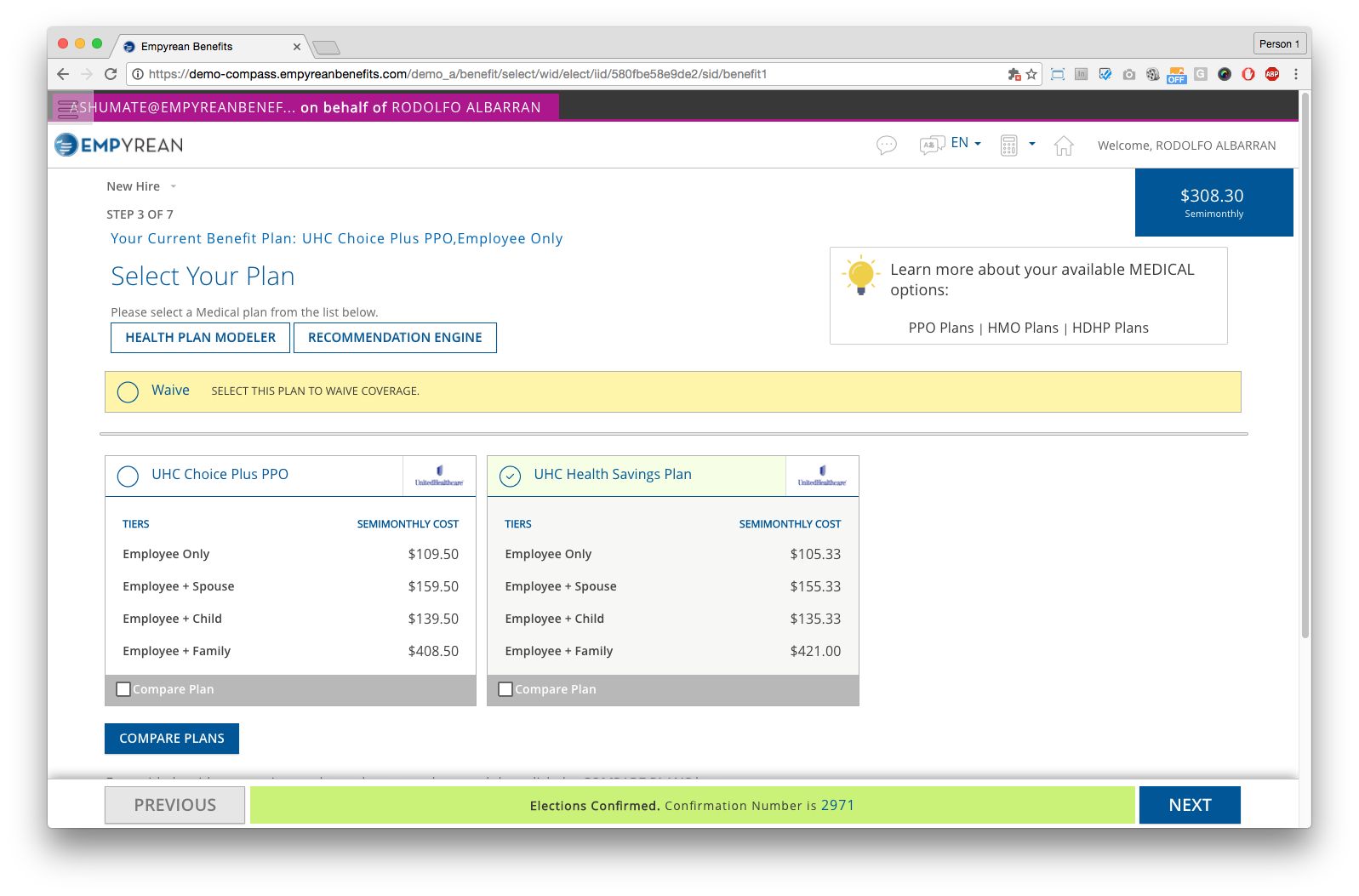
Task: Go back with the browser back arrow
Action: 63,74
